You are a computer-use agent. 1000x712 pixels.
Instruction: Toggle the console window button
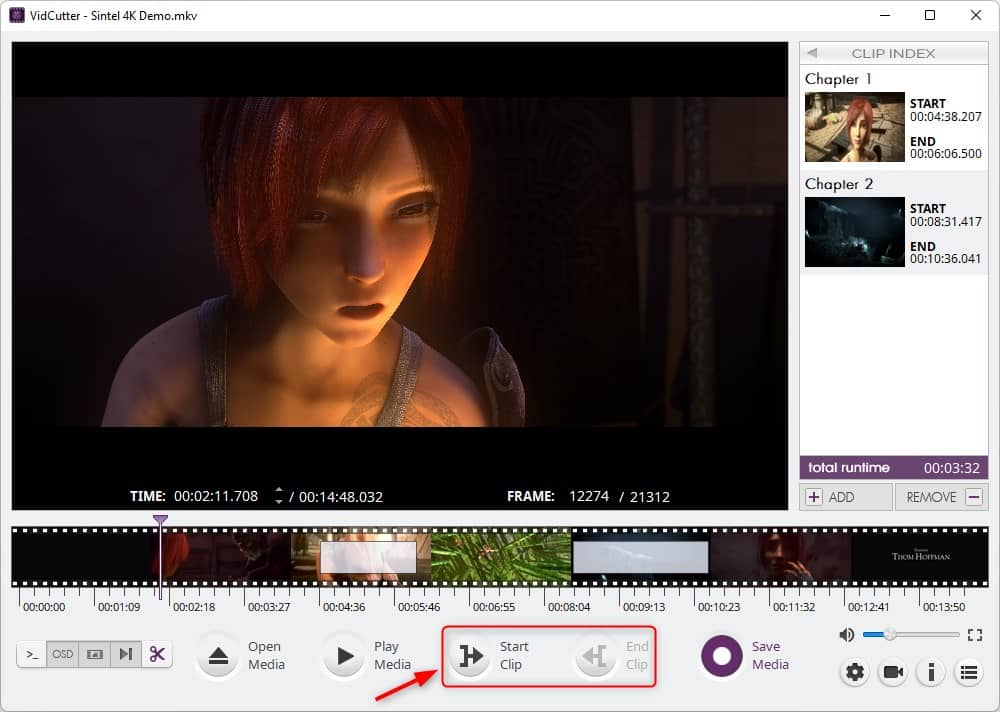point(32,655)
